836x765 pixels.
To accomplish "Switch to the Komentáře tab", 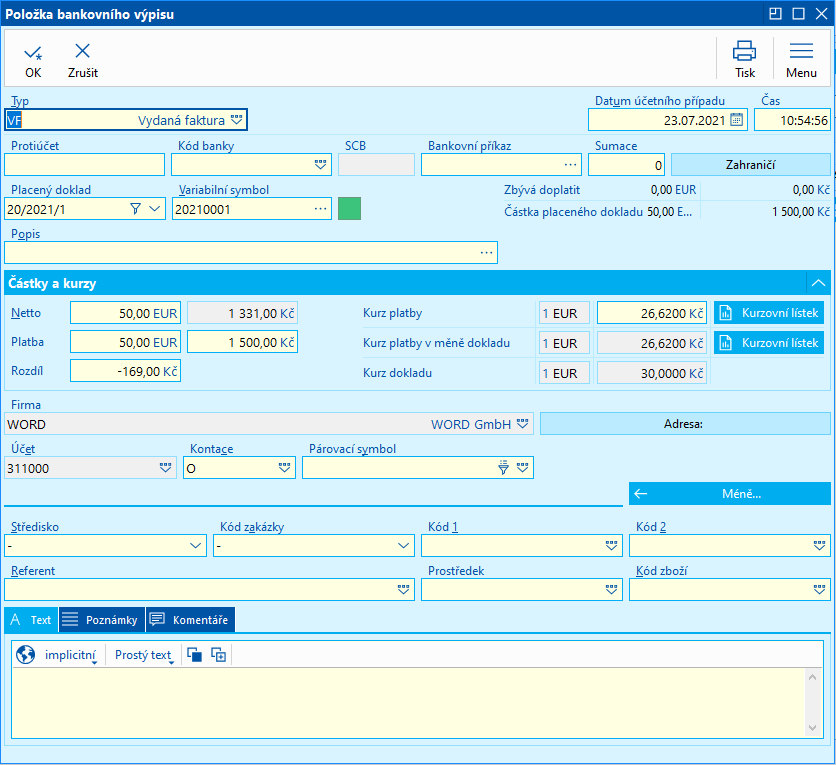I will [x=190, y=620].
